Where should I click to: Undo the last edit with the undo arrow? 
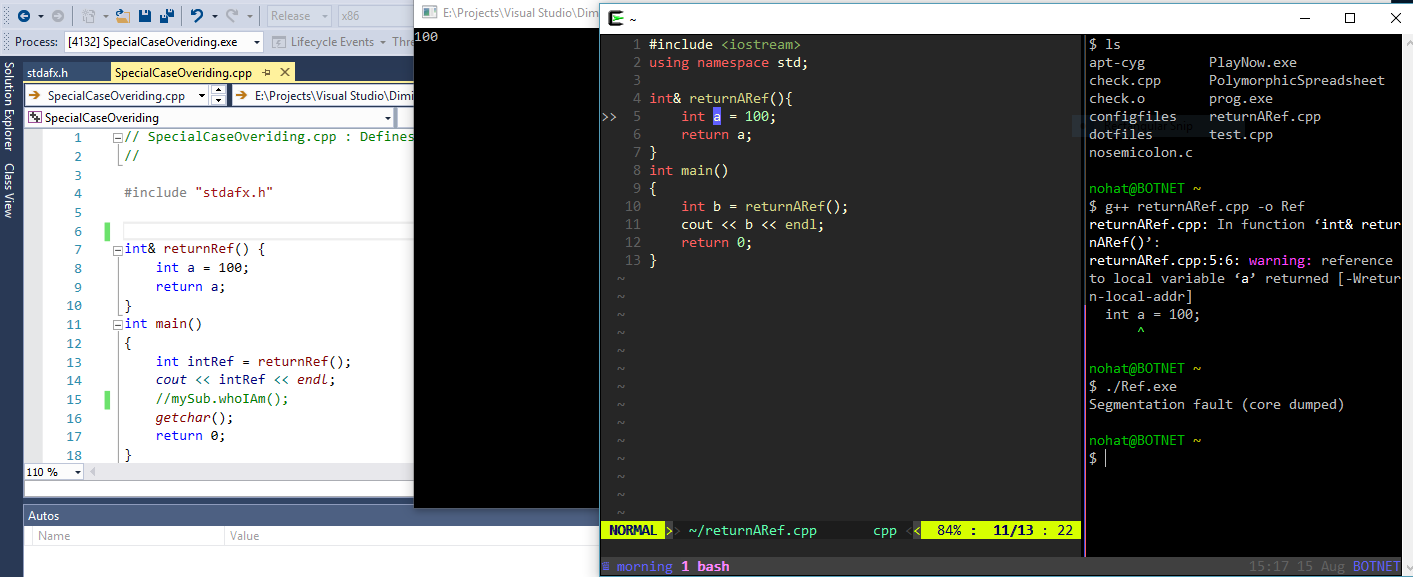pos(197,16)
